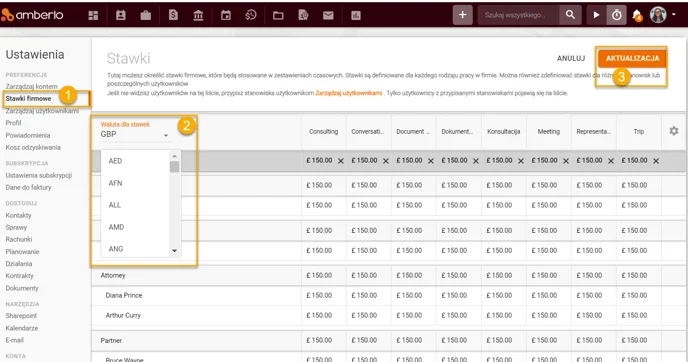This screenshot has height=362, width=688.
Task: Click the Partner position row
Action: click(111, 340)
